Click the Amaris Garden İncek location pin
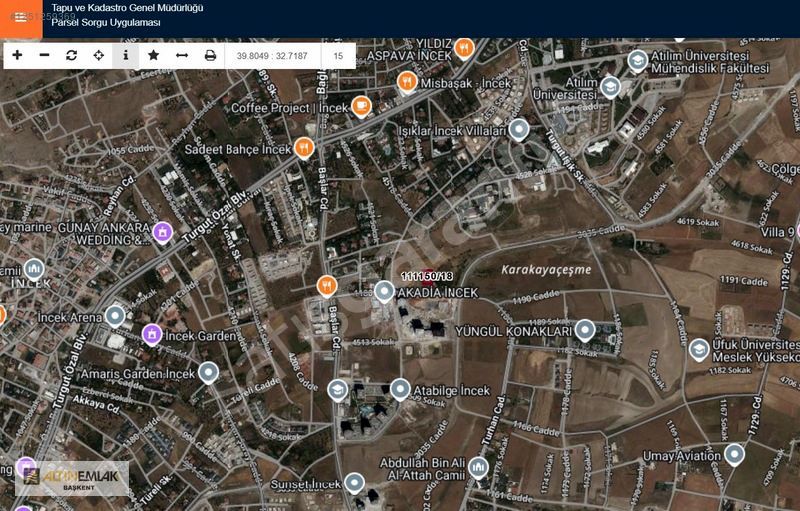Image resolution: width=800 pixels, height=511 pixels. click(x=208, y=373)
